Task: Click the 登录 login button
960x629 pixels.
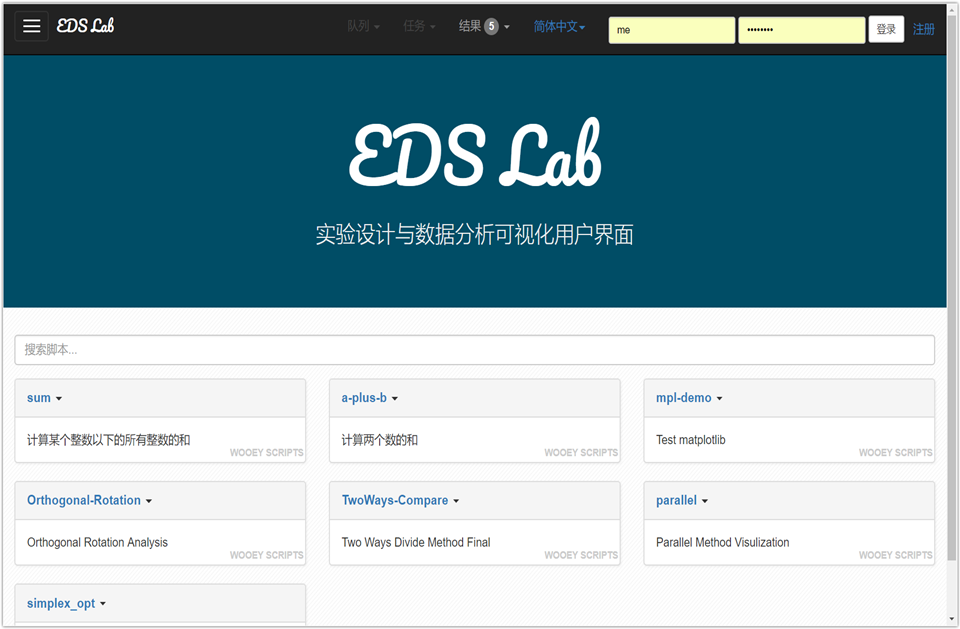Action: click(886, 29)
